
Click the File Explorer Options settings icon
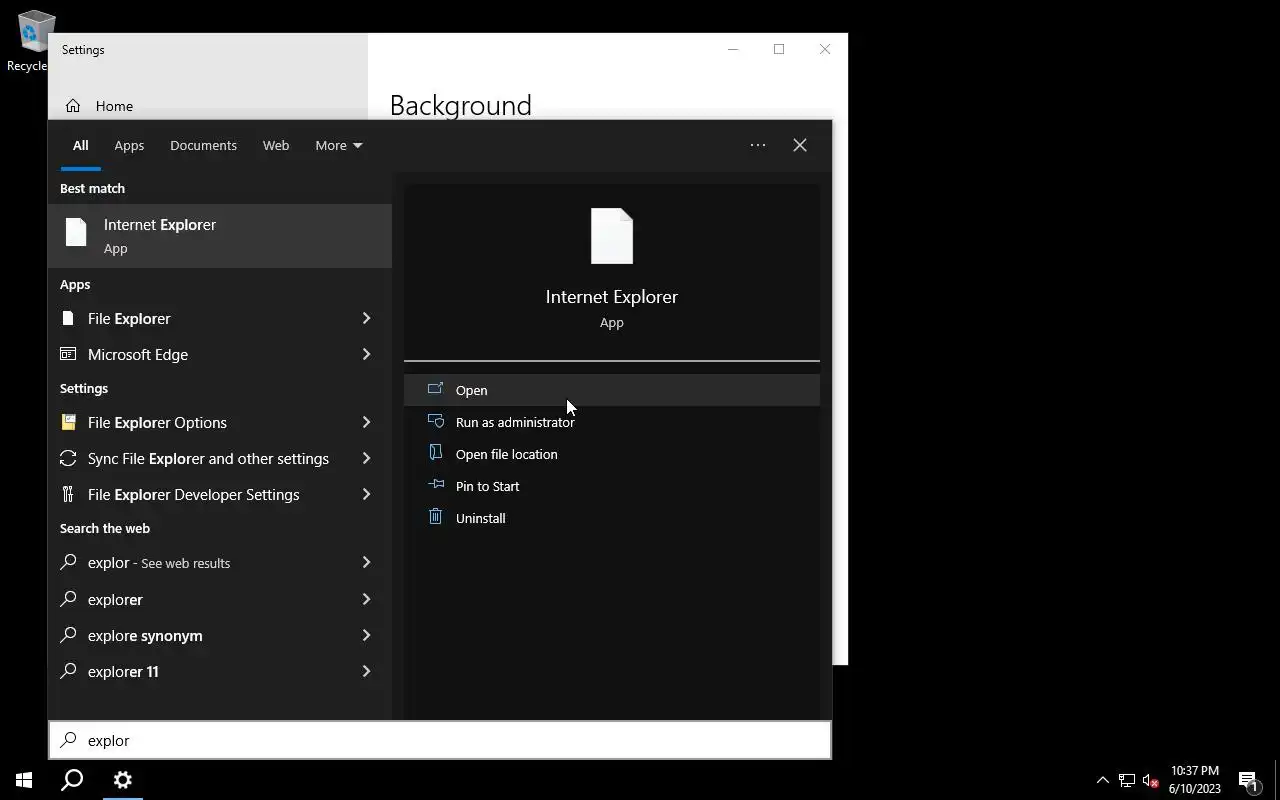coord(68,422)
